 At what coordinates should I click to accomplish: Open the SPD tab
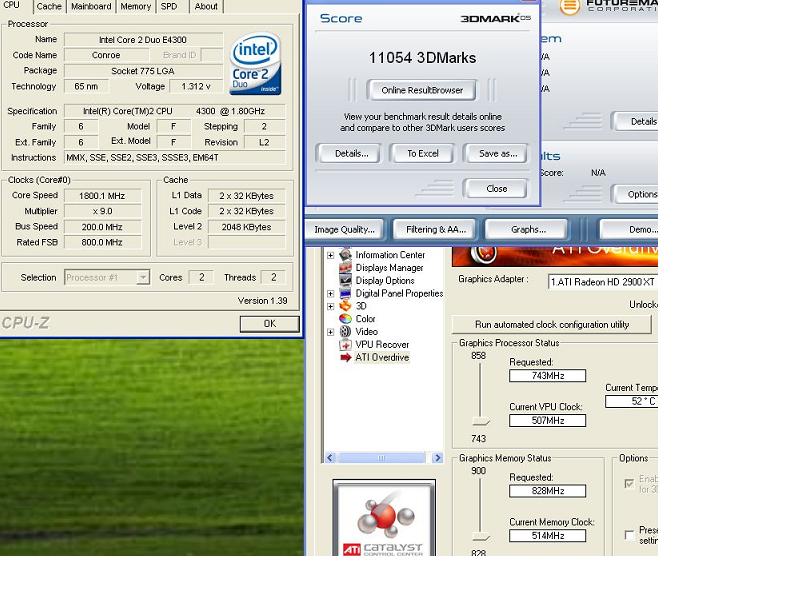coord(169,7)
